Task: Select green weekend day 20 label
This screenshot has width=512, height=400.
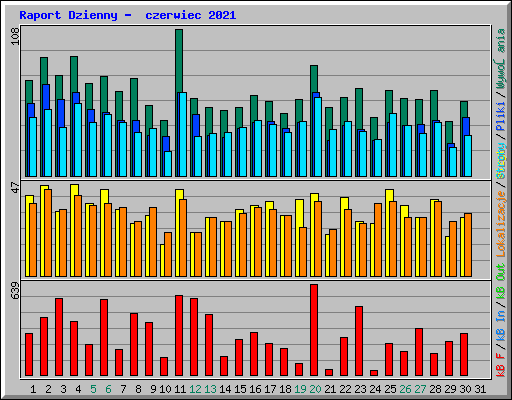Action: pyautogui.click(x=315, y=389)
